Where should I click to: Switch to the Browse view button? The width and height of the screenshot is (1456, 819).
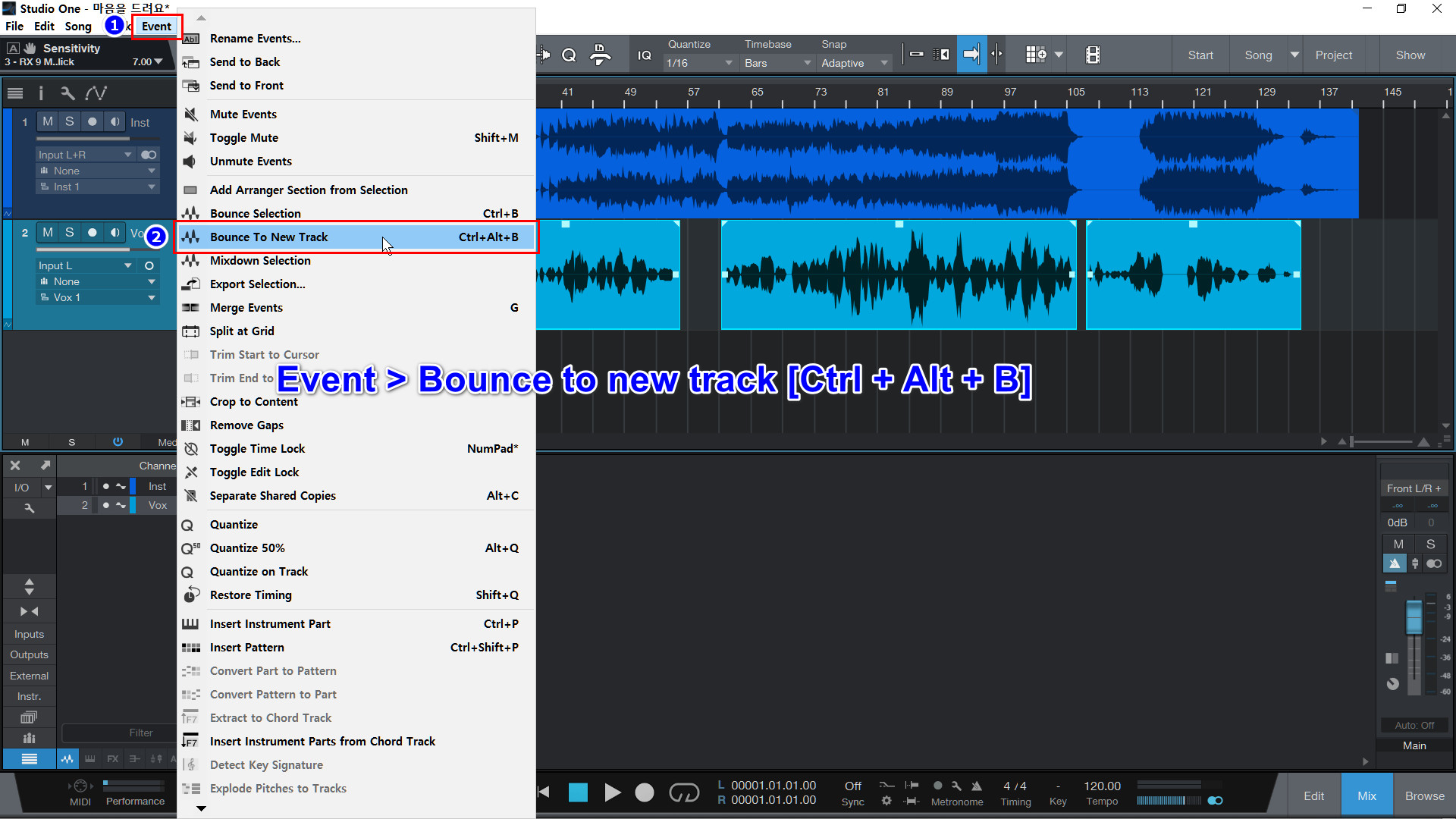click(x=1424, y=795)
